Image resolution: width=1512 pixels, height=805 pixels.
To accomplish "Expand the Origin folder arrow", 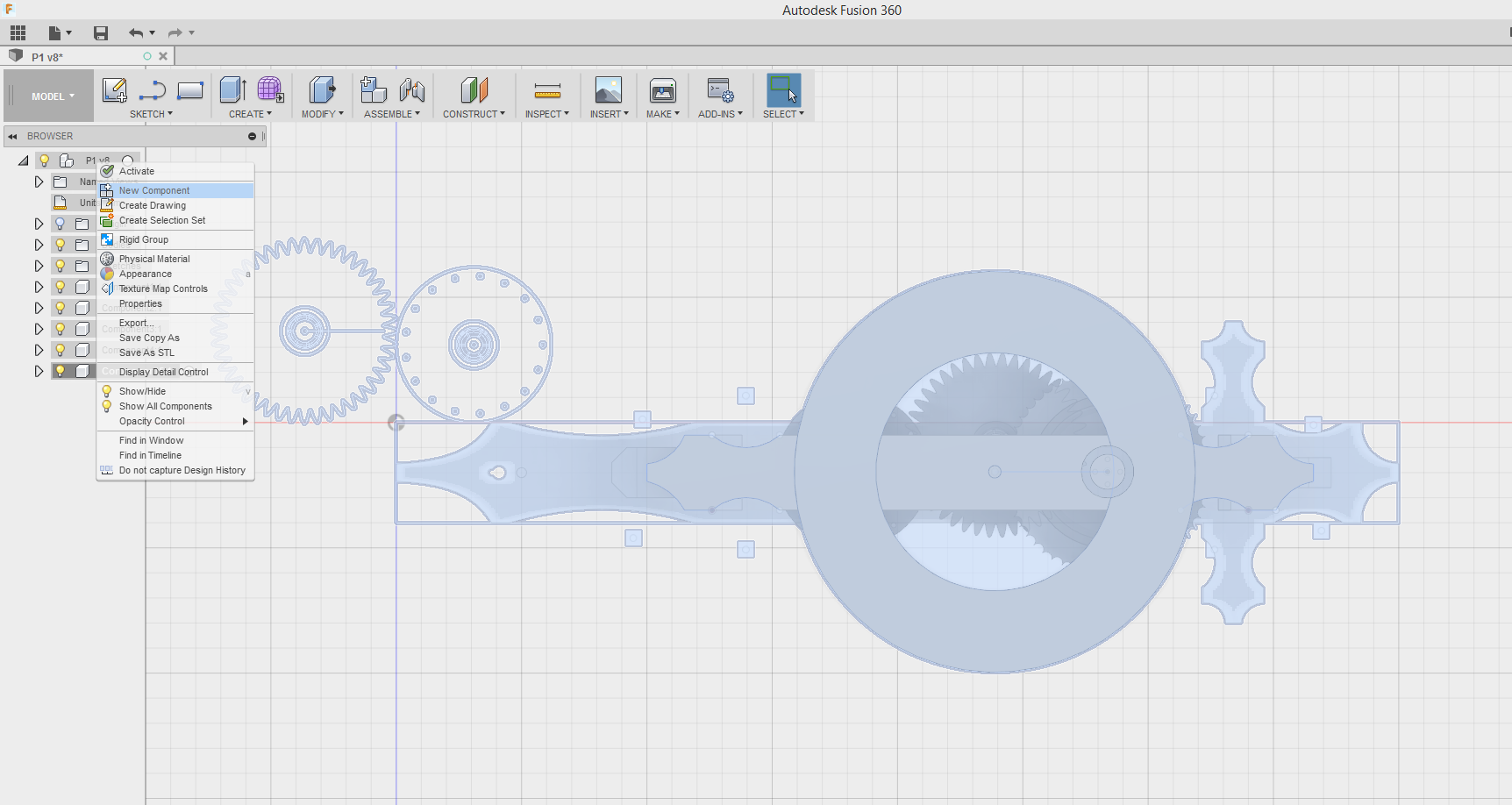I will 39,224.
